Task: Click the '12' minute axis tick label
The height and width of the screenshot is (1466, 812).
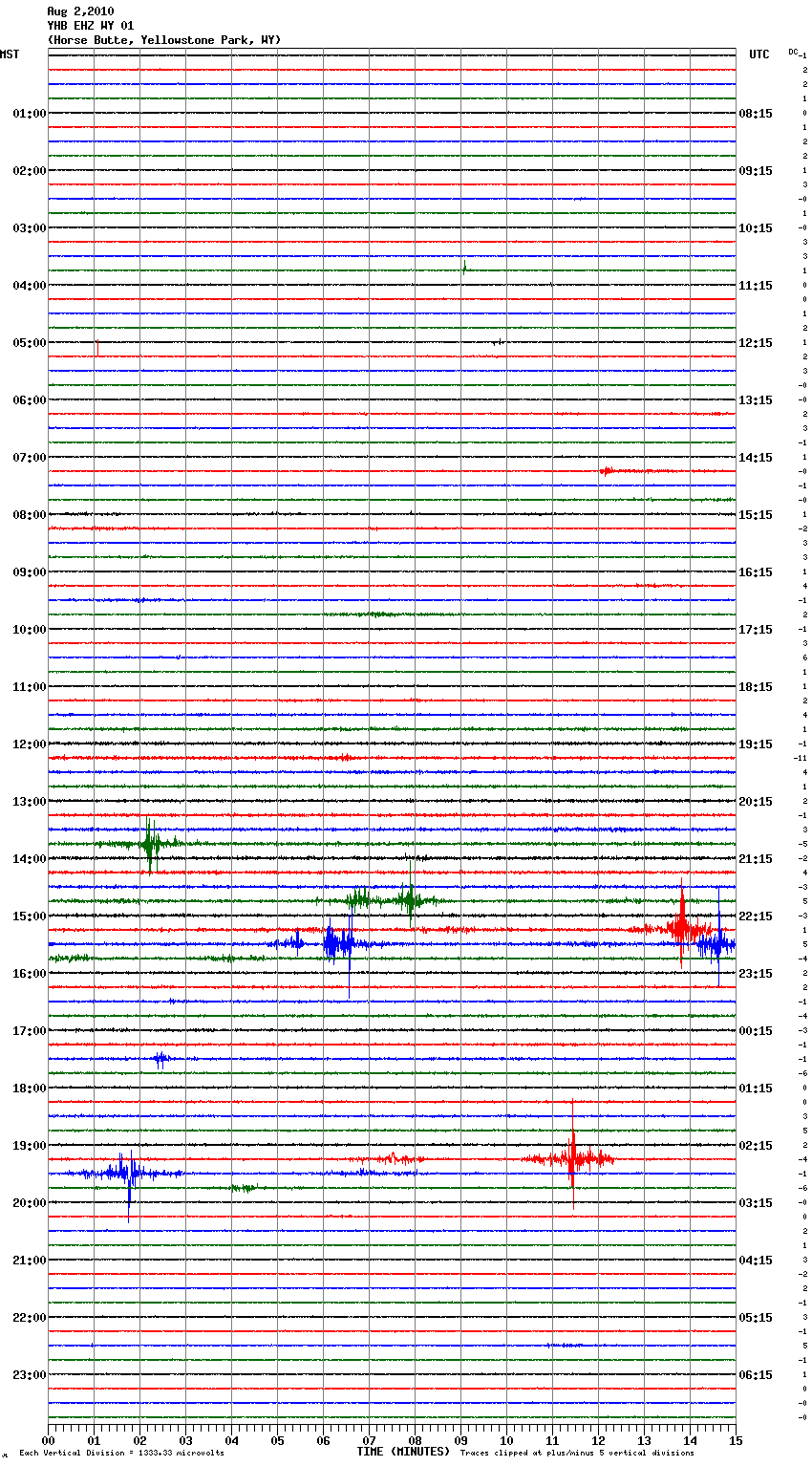Action: point(598,1441)
